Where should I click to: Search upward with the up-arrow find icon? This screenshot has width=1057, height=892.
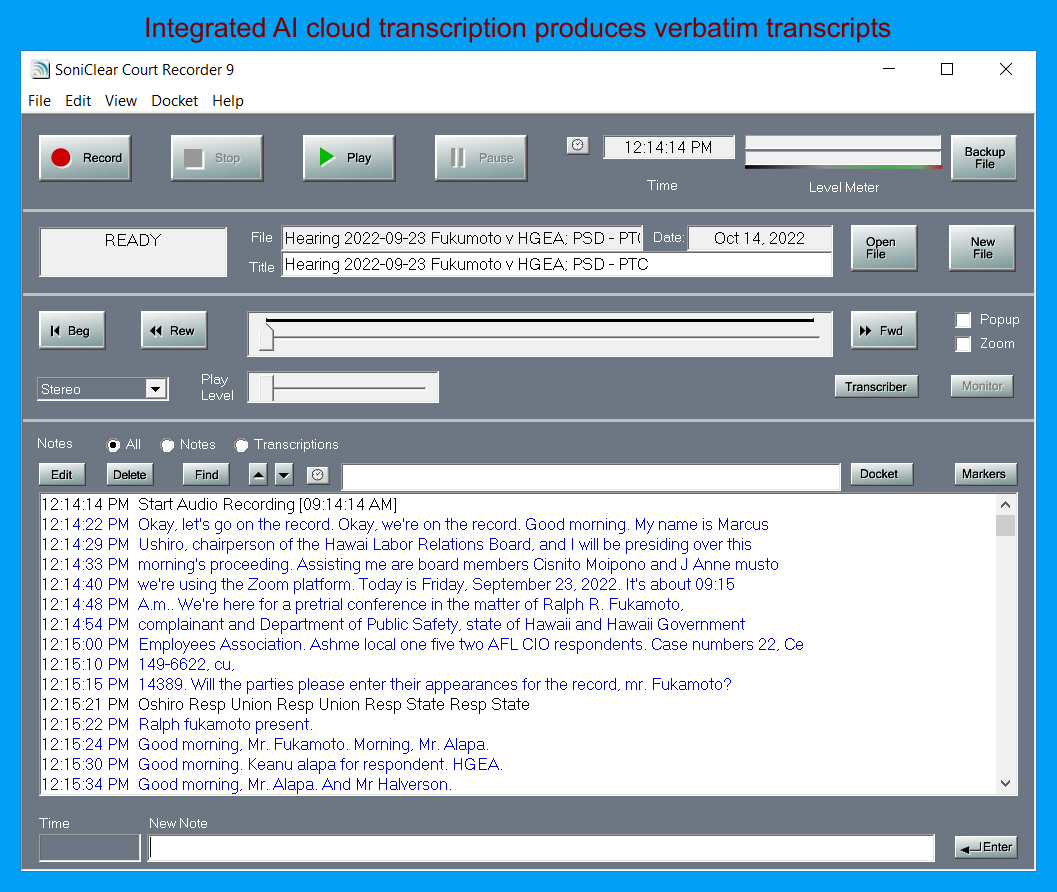coord(258,474)
